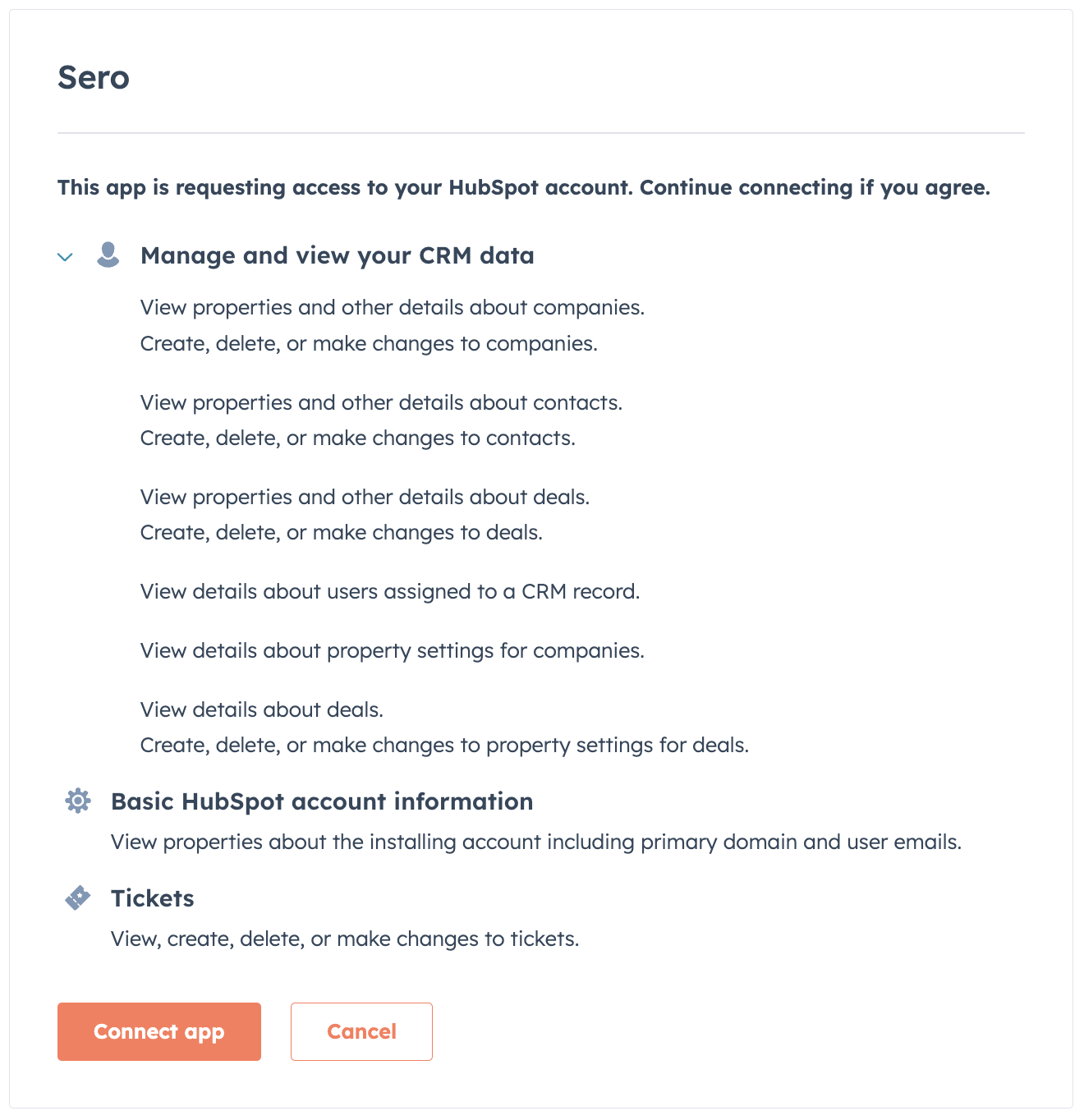Select the 'Basic HubSpot account information' heading
The width and height of the screenshot is (1084, 1120).
click(322, 801)
